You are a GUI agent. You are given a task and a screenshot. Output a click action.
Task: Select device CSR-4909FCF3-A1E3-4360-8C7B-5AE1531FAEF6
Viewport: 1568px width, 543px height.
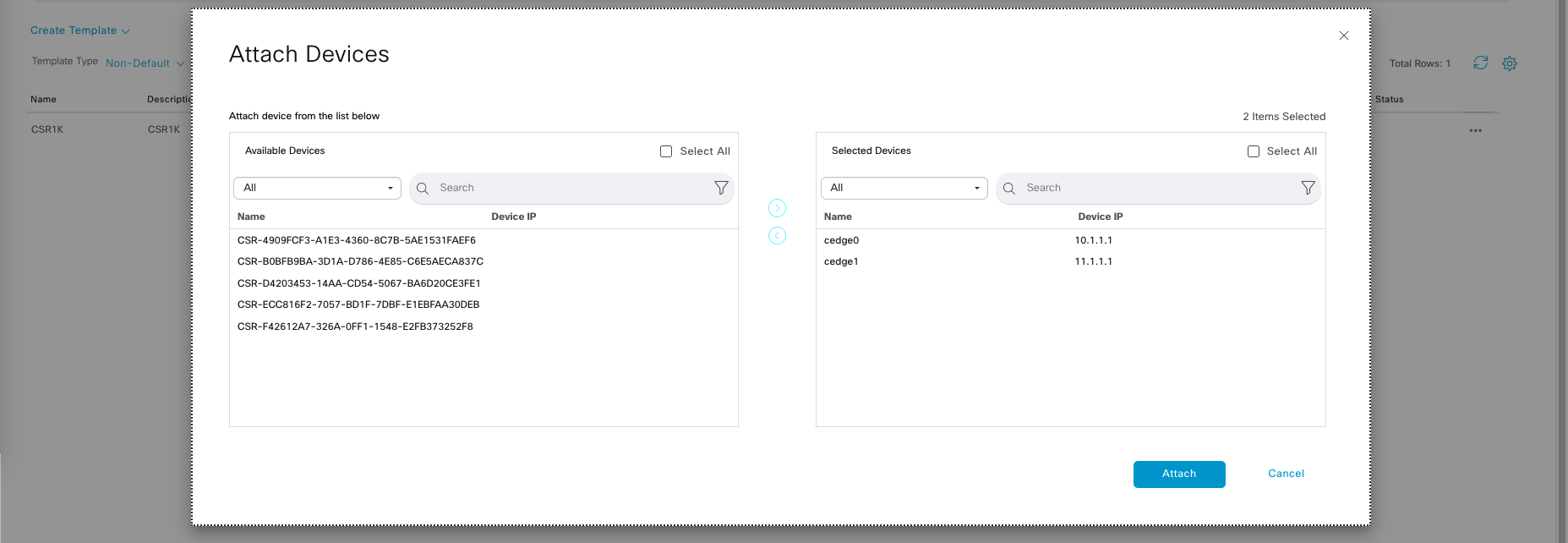point(356,240)
